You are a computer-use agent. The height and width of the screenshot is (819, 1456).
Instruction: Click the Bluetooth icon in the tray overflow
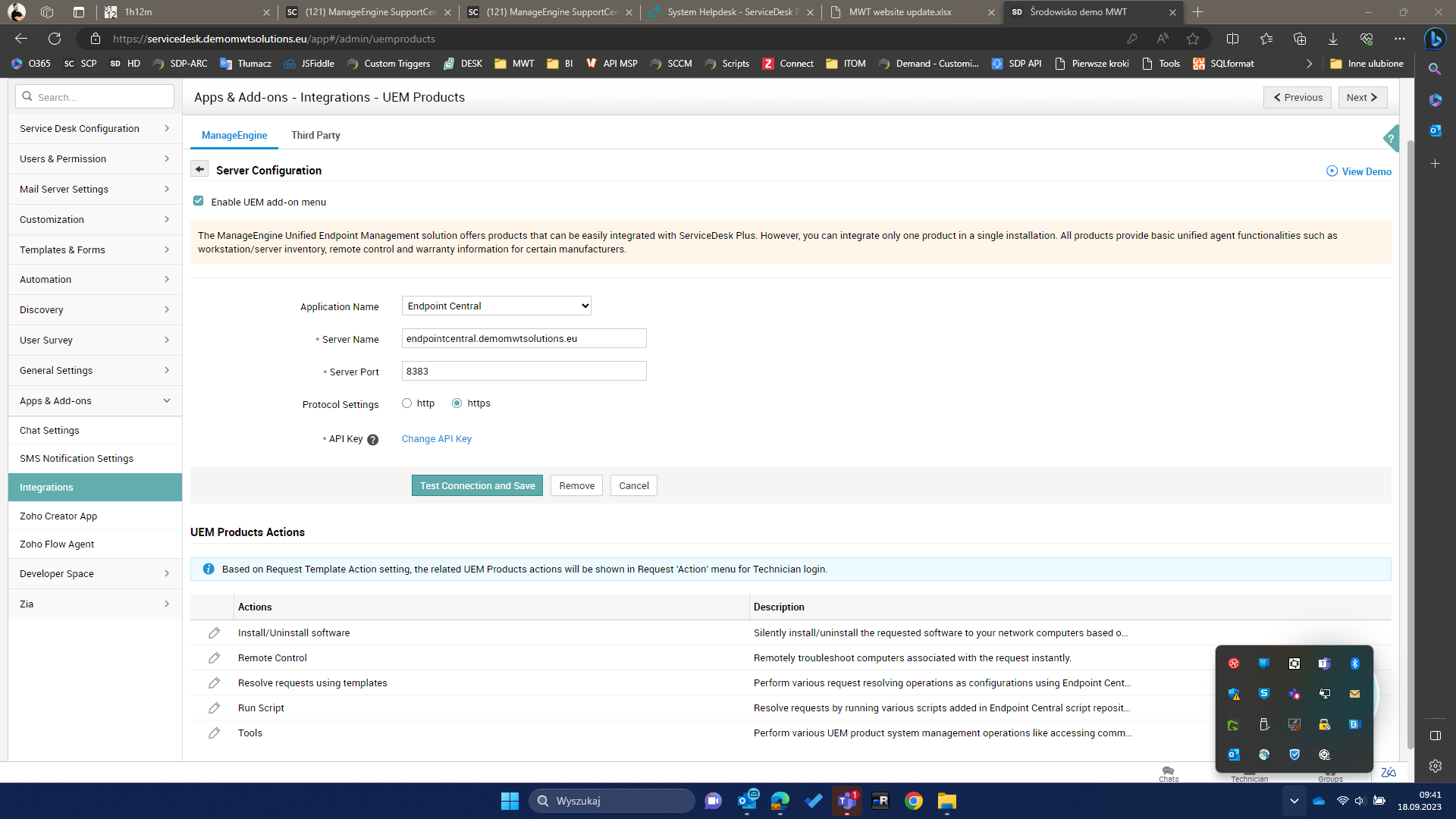click(x=1355, y=664)
